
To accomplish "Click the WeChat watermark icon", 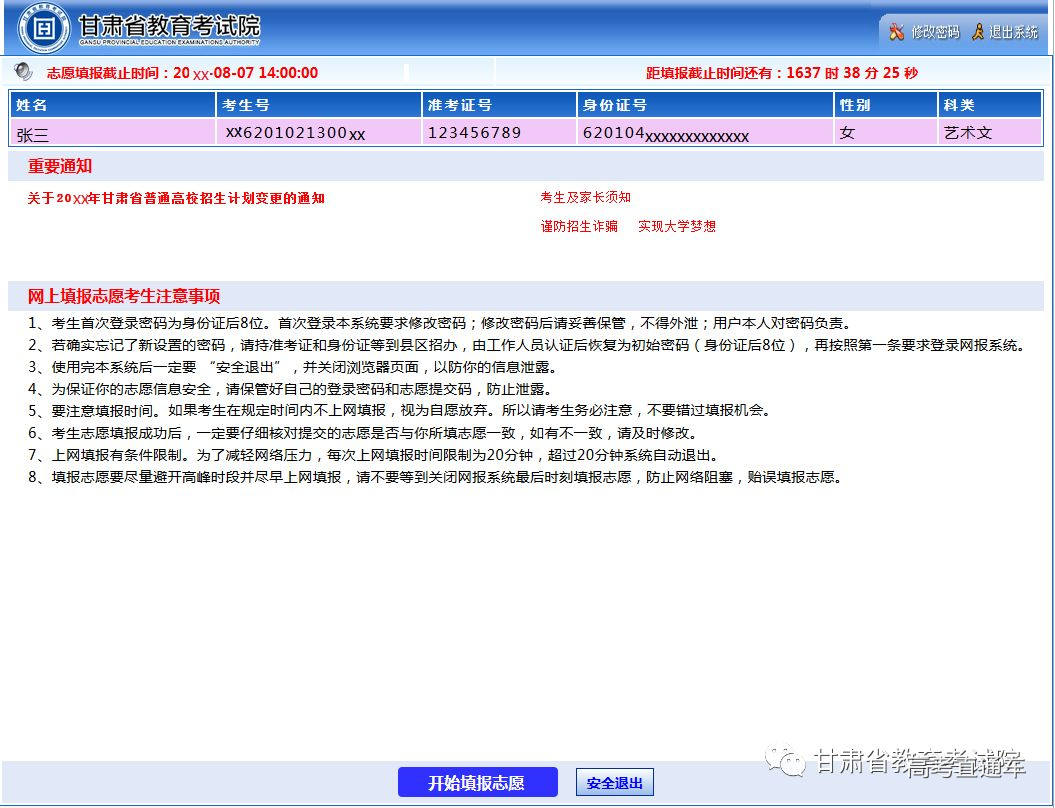I will tap(785, 763).
